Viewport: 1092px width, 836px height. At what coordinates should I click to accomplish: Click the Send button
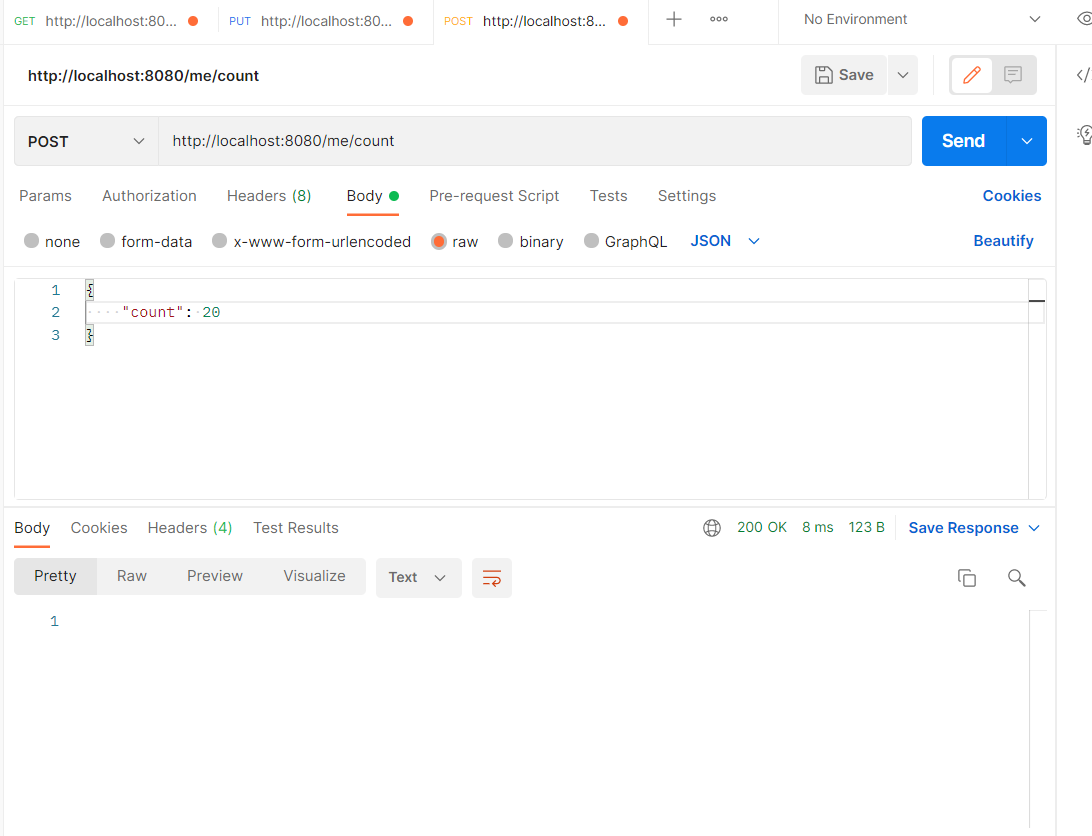point(962,141)
